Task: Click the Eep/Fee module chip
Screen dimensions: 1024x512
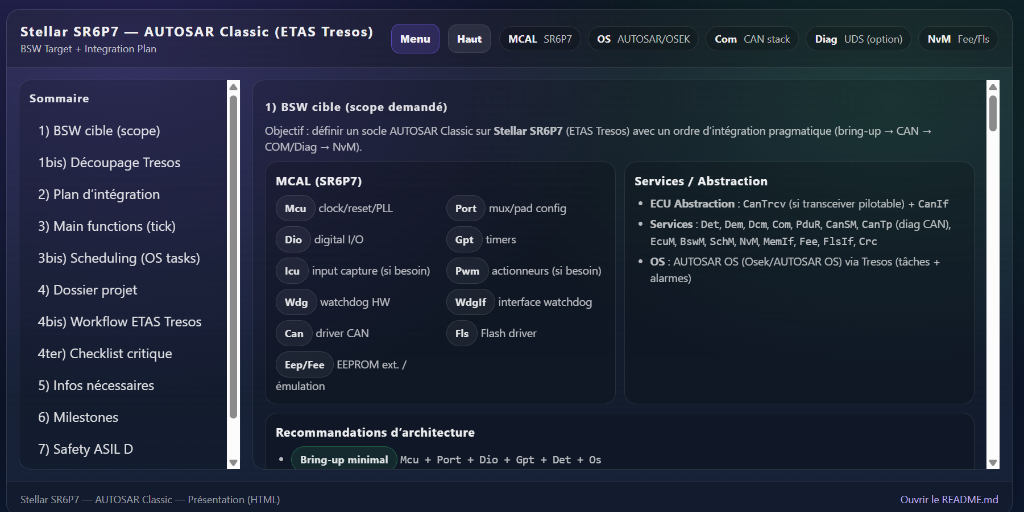Action: (x=304, y=364)
